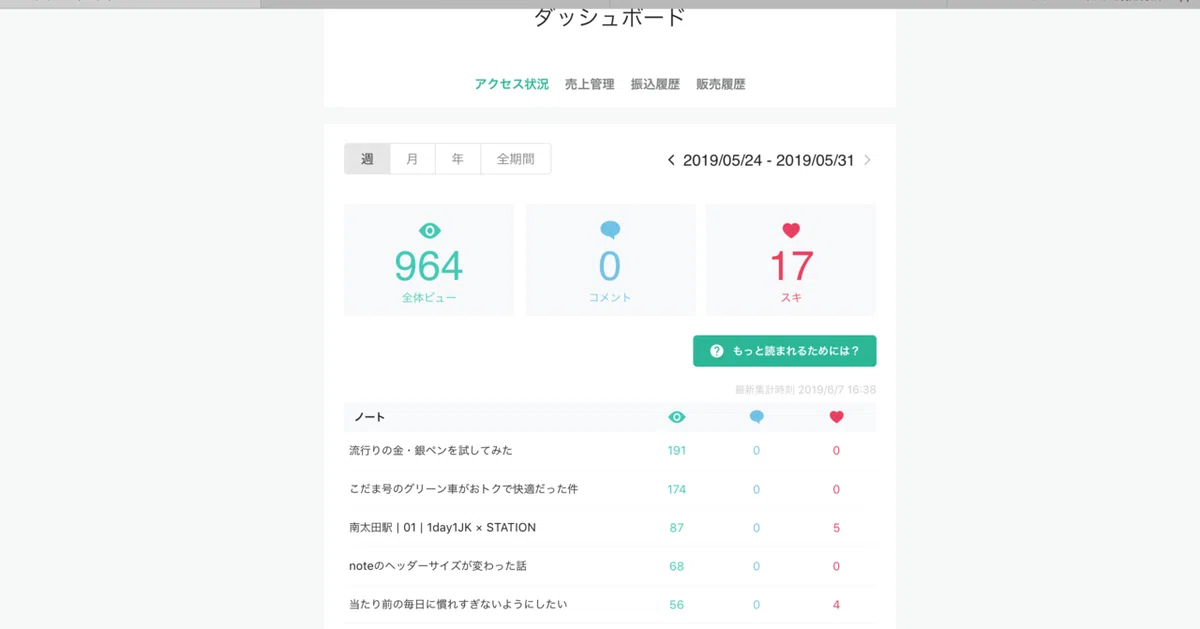1200x629 pixels.
Task: Click like count 5 for 南太田駅 row
Action: coord(836,527)
